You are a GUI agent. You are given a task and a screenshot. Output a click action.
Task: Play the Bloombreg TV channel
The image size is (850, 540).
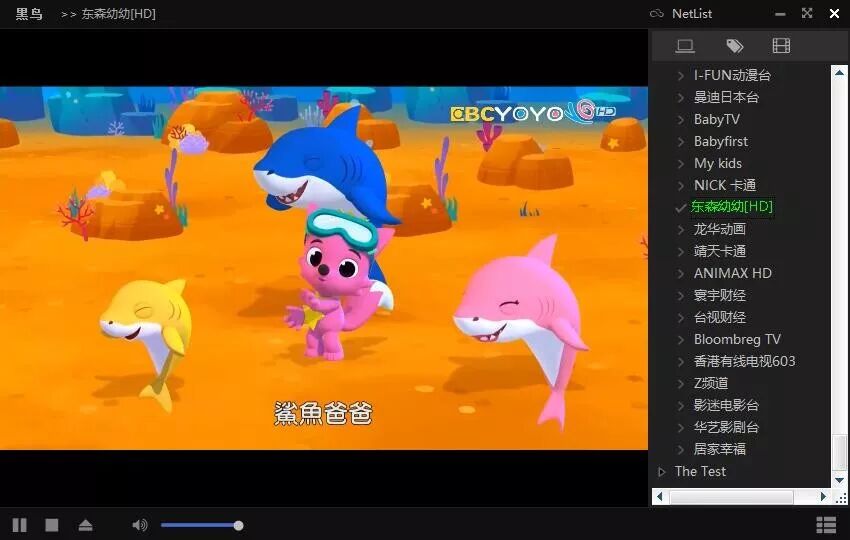pyautogui.click(x=737, y=339)
